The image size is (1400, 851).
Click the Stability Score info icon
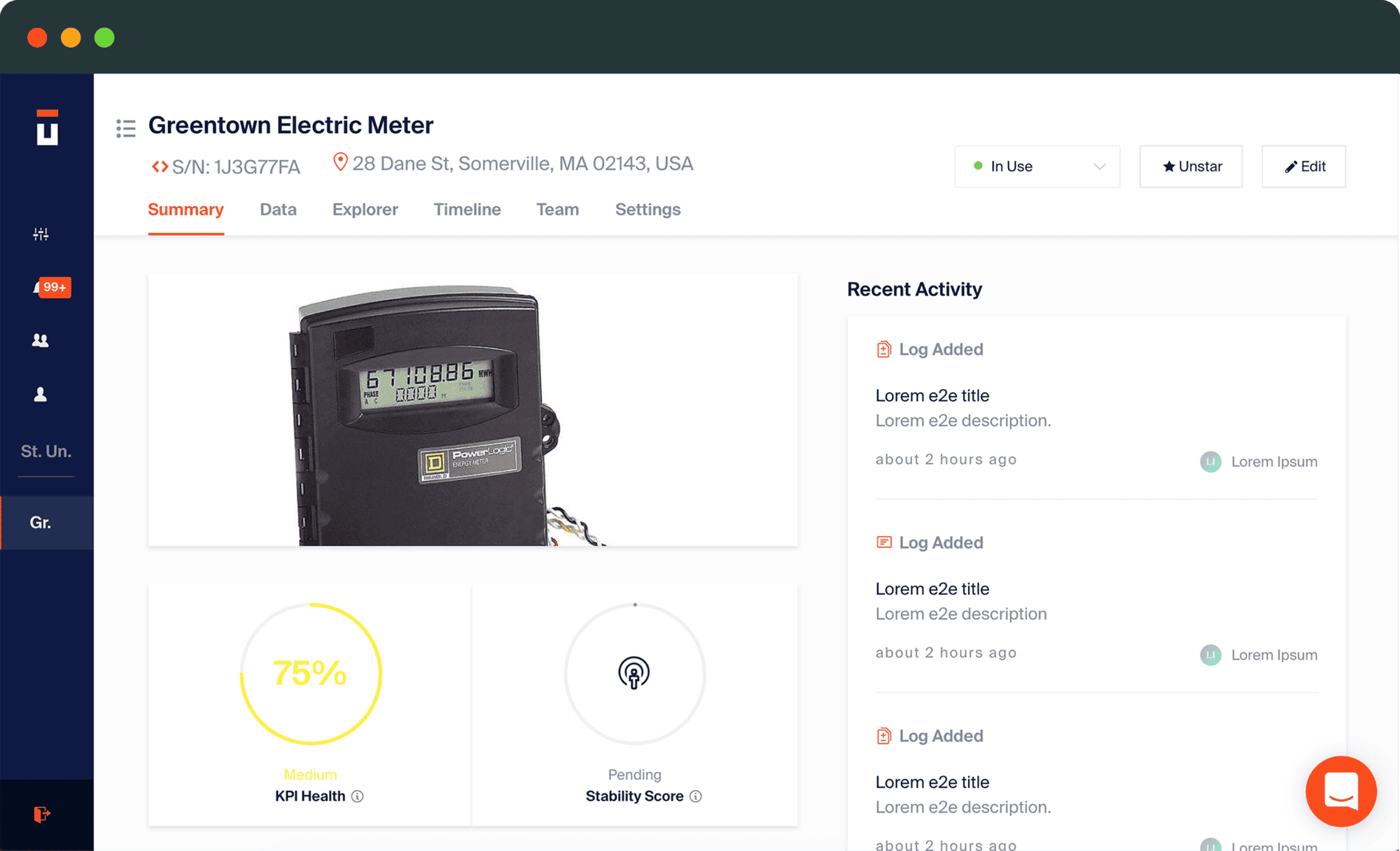coord(696,796)
